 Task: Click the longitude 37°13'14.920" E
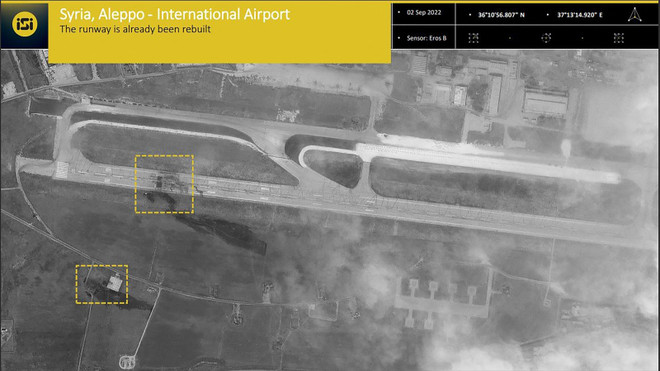580,15
